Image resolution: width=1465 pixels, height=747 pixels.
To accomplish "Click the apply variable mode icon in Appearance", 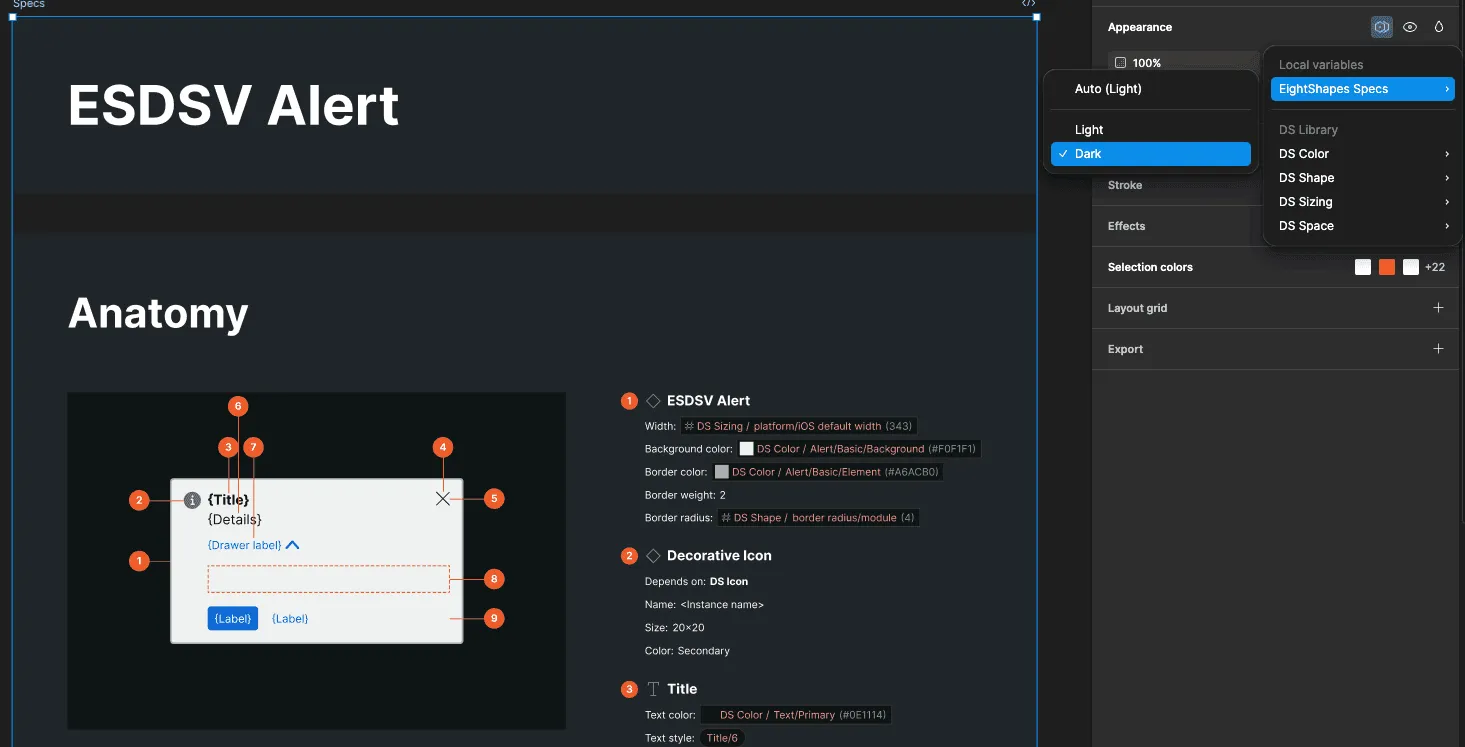I will coord(1381,27).
